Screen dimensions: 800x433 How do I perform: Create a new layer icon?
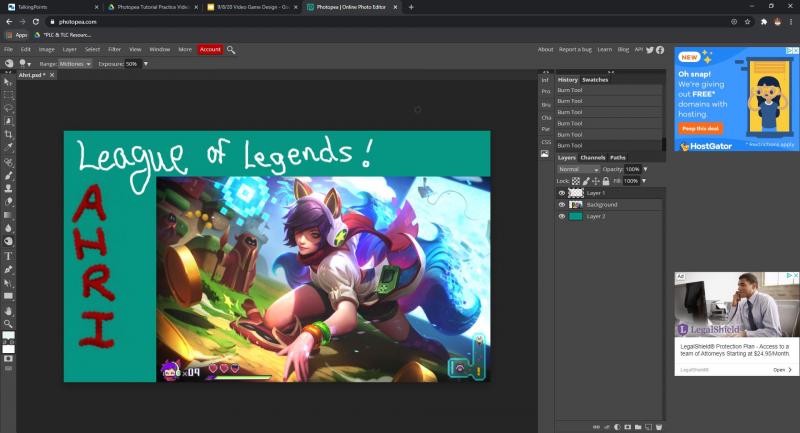pyautogui.click(x=648, y=427)
